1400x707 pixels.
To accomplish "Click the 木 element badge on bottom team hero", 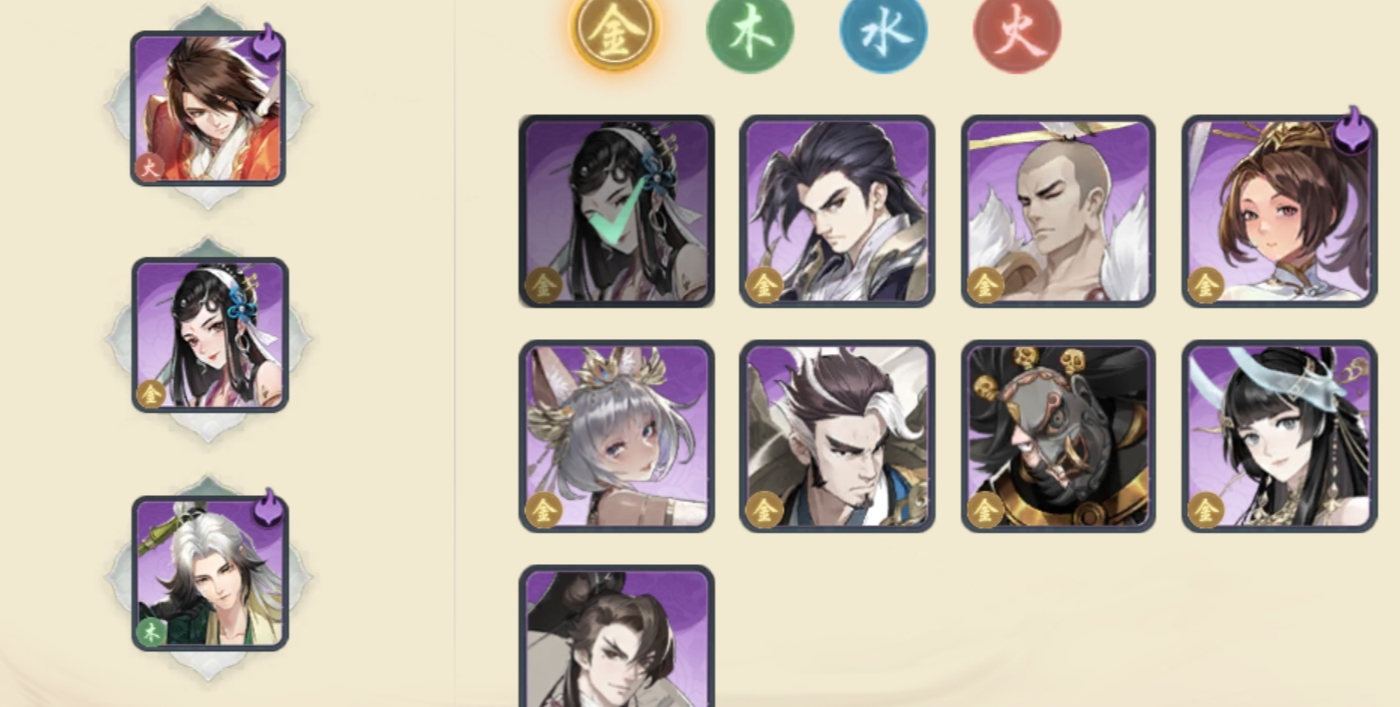I will coord(151,632).
